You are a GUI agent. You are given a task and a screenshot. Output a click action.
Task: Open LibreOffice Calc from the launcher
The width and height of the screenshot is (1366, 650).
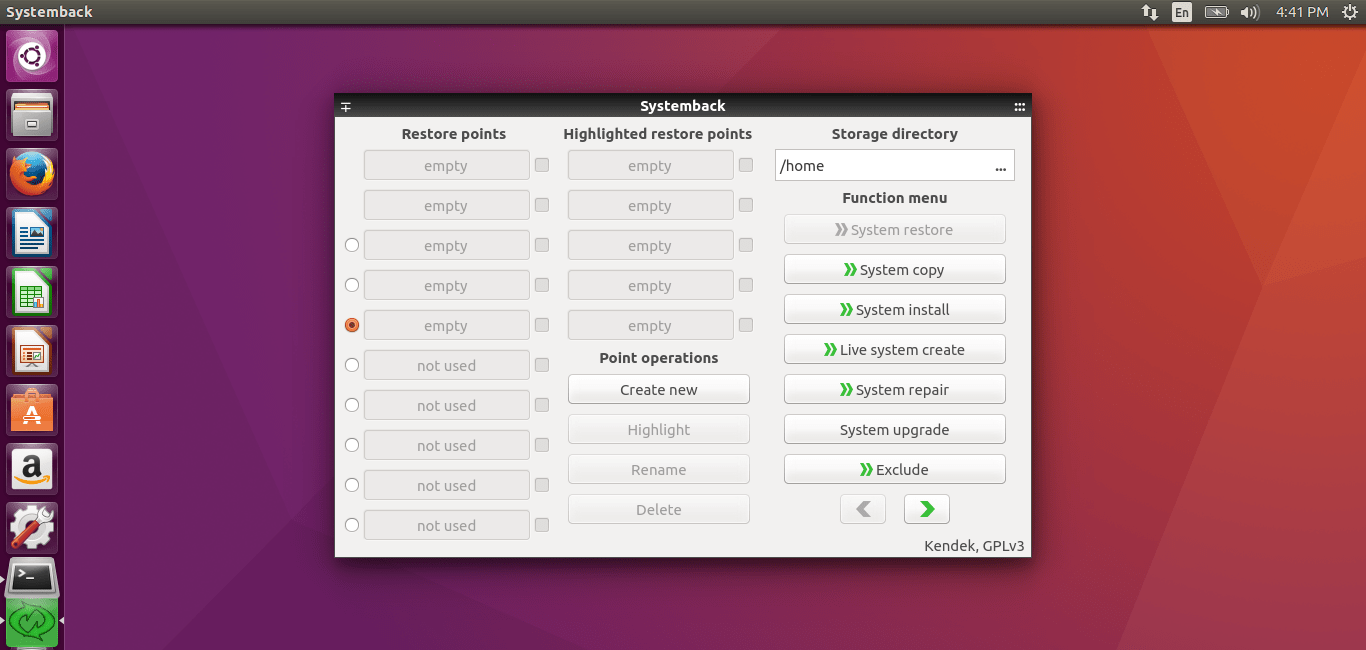tap(32, 292)
